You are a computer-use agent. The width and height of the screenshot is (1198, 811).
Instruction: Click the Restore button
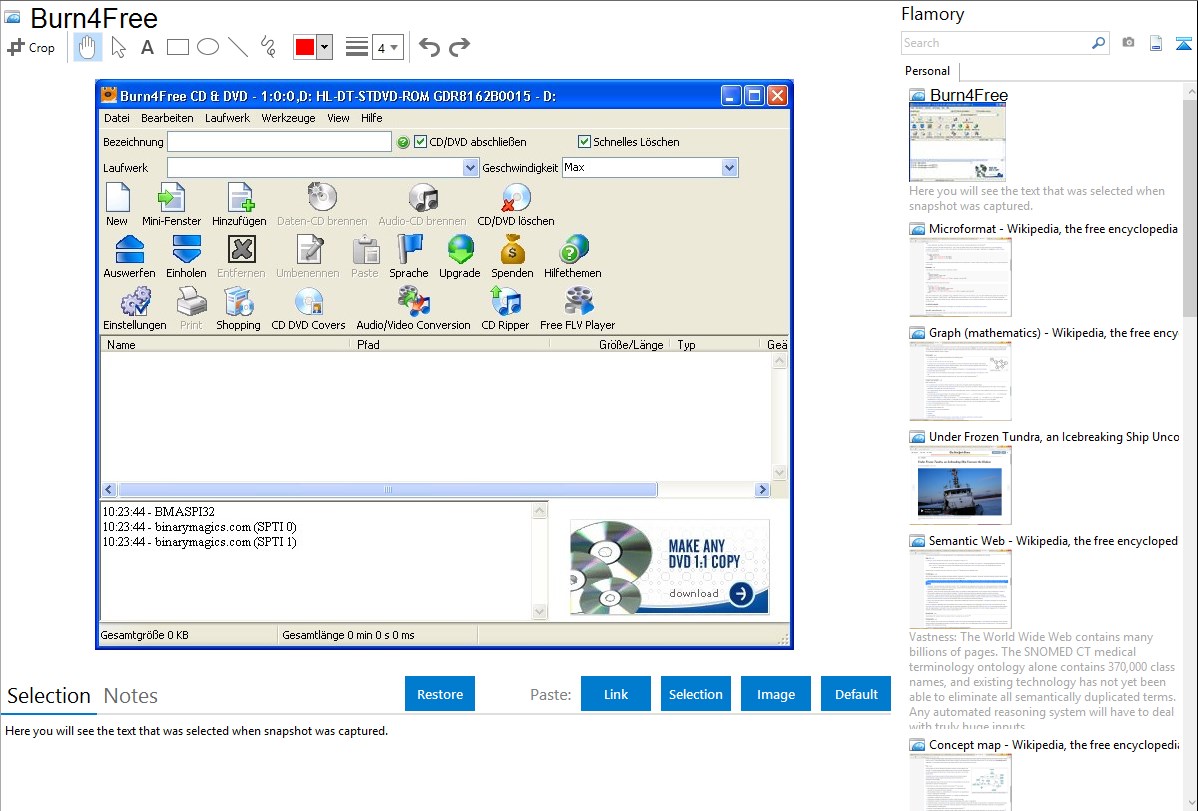440,694
